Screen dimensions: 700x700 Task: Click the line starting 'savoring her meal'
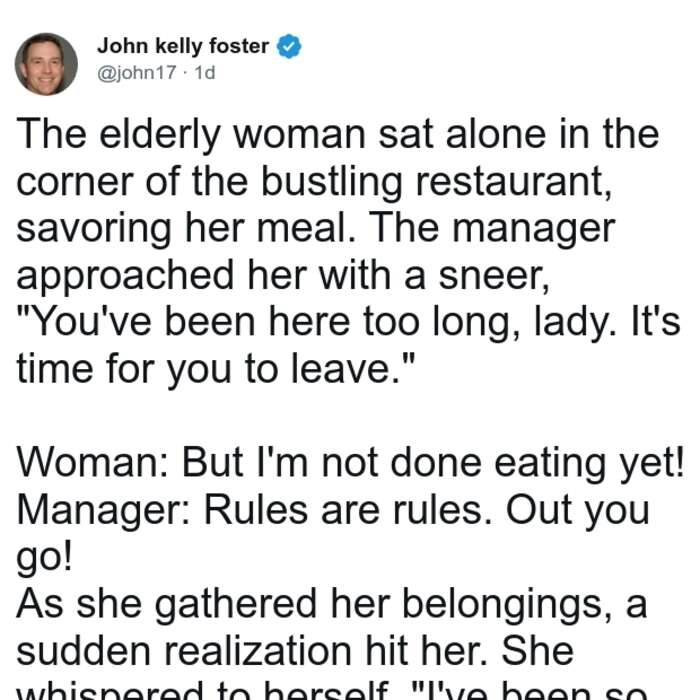point(316,228)
